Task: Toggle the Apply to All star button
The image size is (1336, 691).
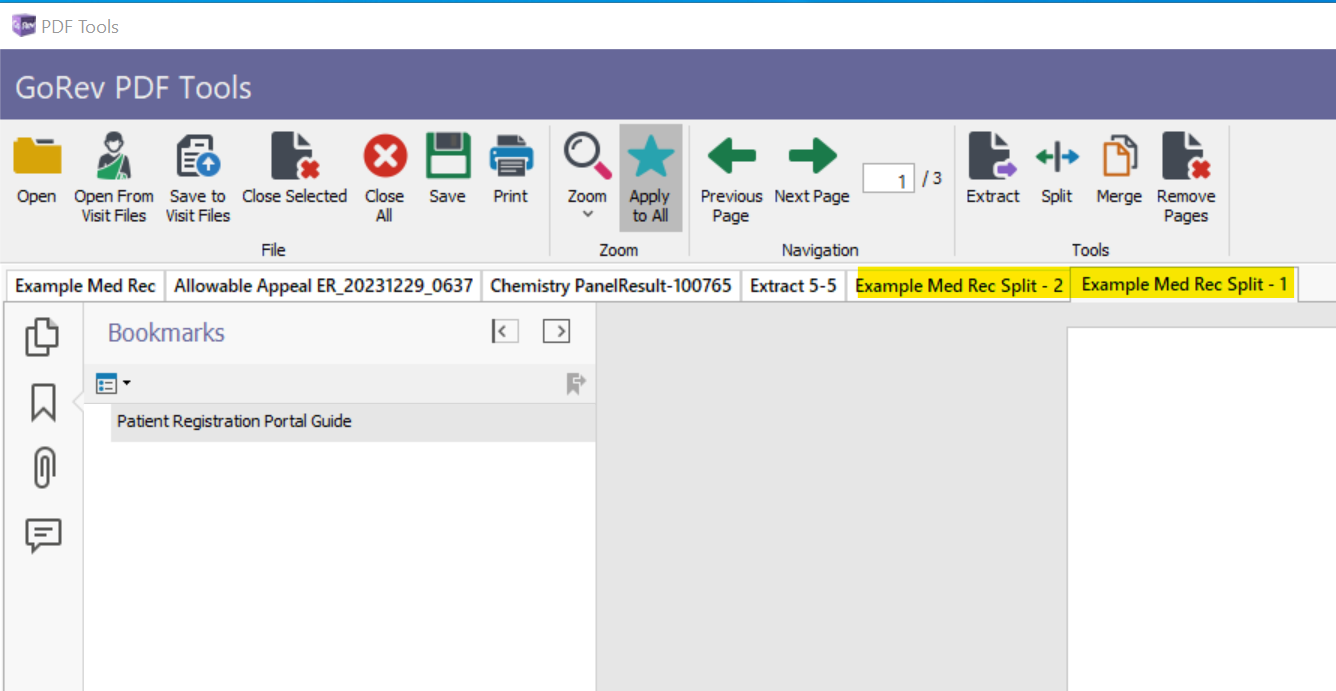Action: [650, 178]
